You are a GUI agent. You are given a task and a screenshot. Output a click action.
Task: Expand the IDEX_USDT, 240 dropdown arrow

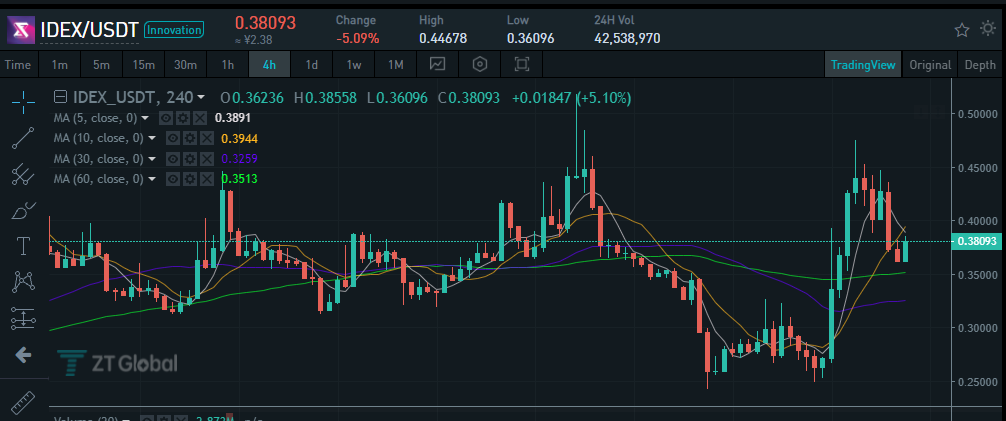click(x=201, y=98)
